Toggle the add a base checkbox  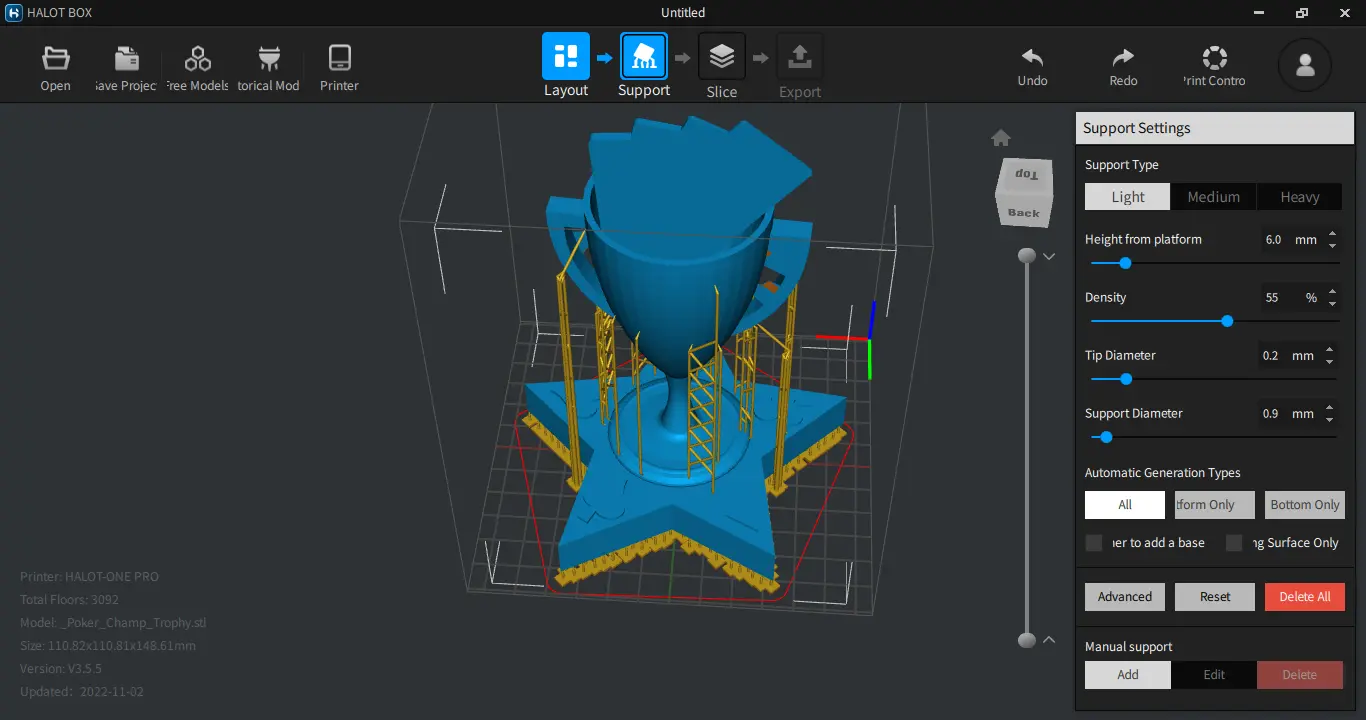coord(1094,543)
